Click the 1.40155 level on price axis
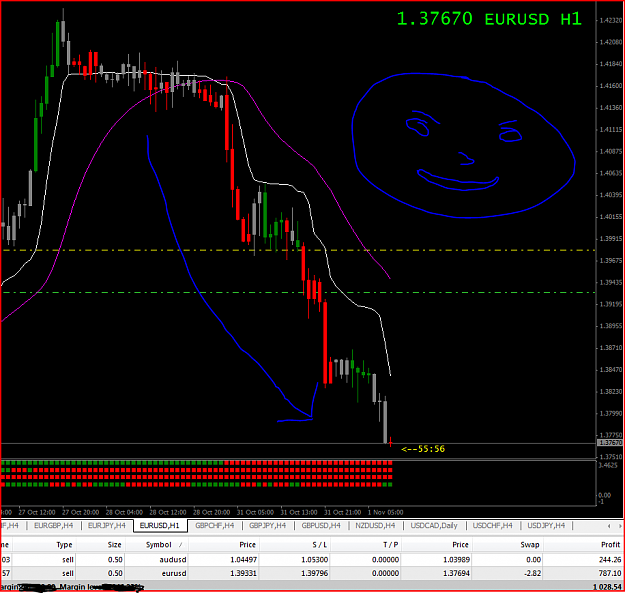The height and width of the screenshot is (593, 625). click(611, 217)
